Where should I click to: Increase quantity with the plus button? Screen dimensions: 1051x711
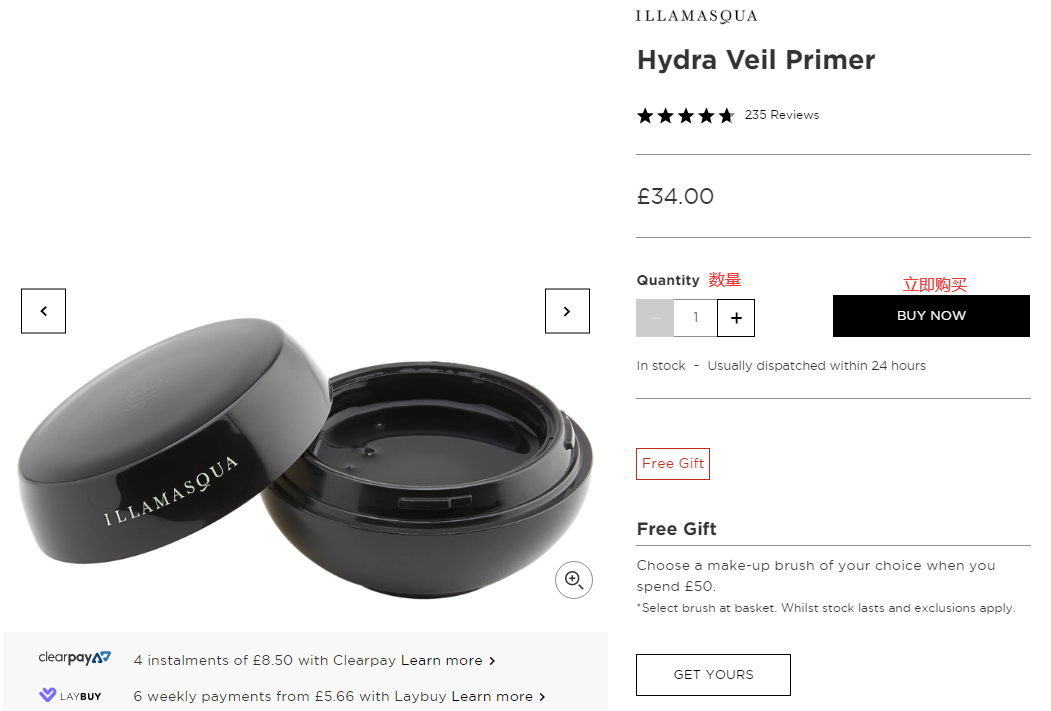736,318
